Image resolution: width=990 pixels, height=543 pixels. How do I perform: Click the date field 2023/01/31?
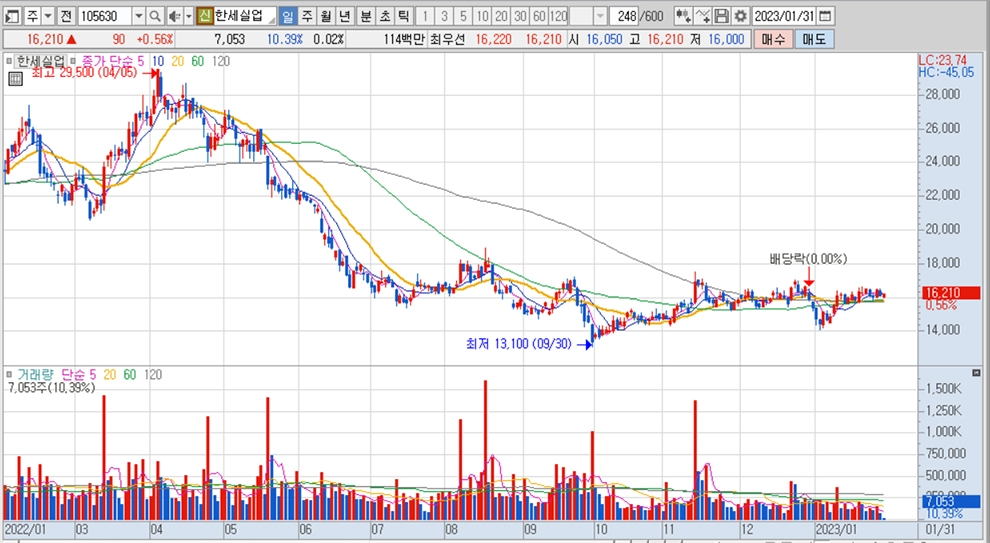784,16
